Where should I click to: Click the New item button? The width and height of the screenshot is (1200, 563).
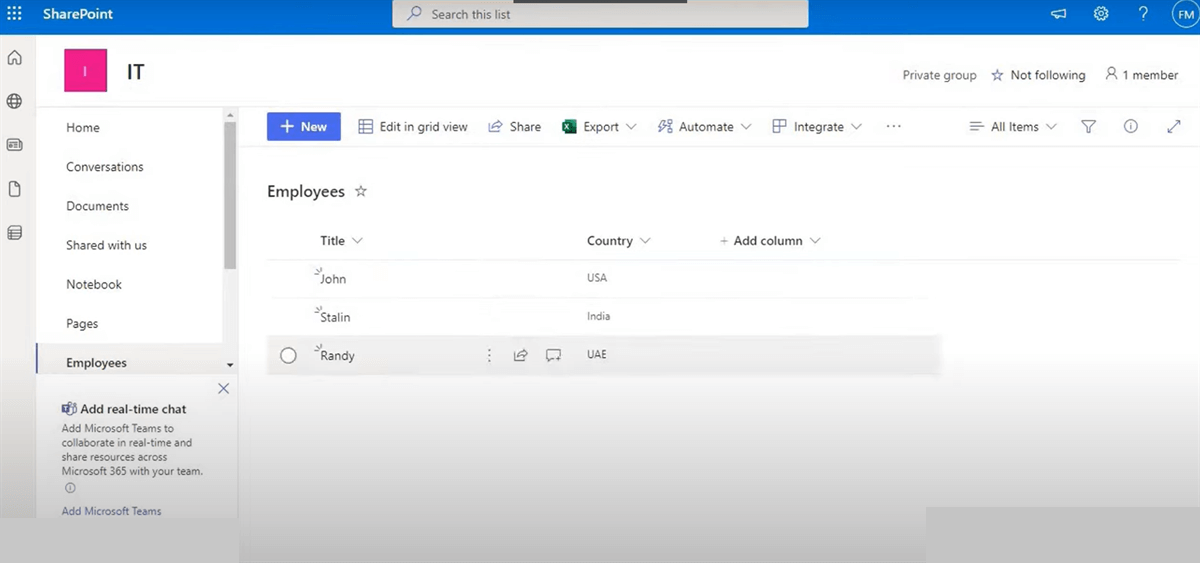pyautogui.click(x=303, y=127)
